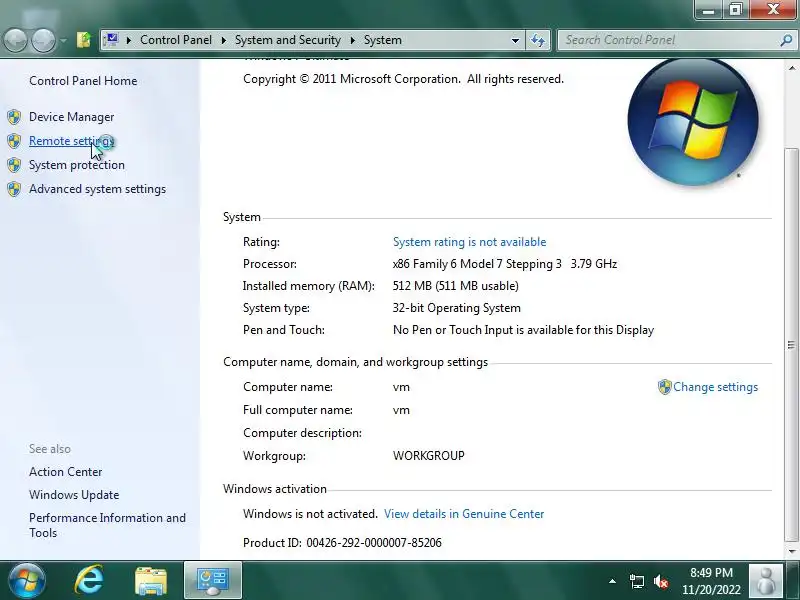800x600 pixels.
Task: Minimize the System window
Action: pyautogui.click(x=709, y=9)
